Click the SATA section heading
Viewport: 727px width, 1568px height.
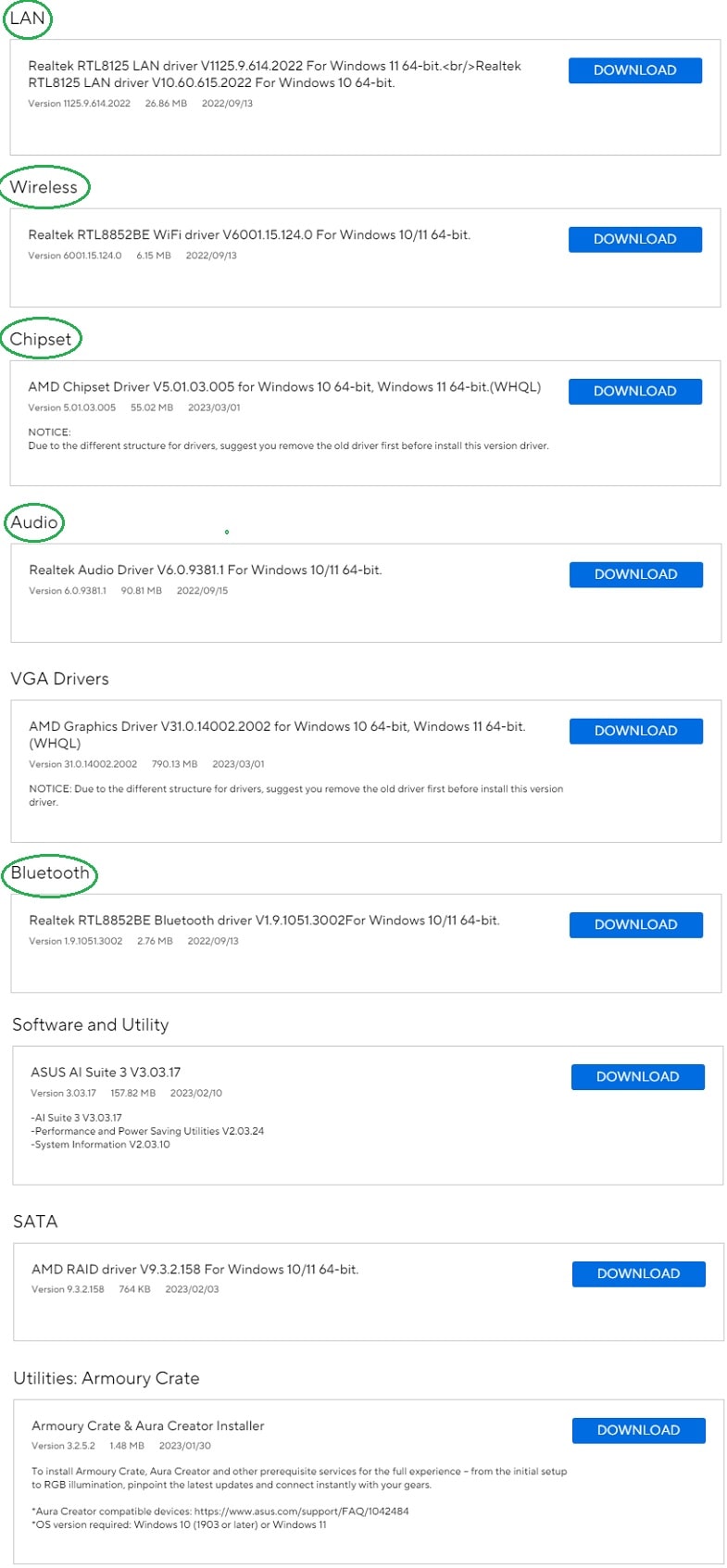(35, 1222)
